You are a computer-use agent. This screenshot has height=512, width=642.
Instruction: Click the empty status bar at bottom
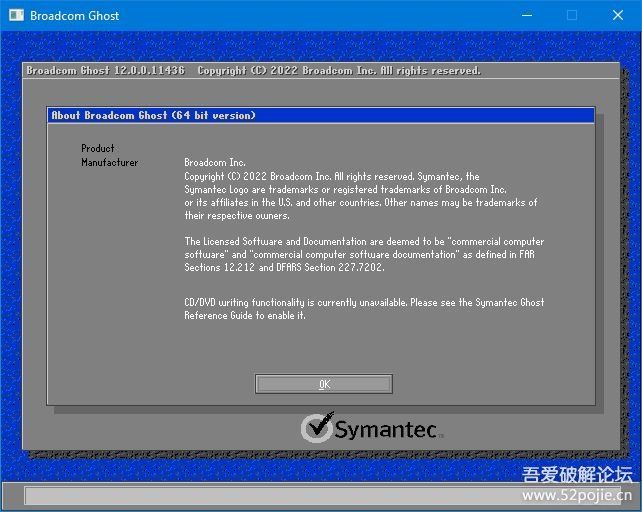[270, 496]
